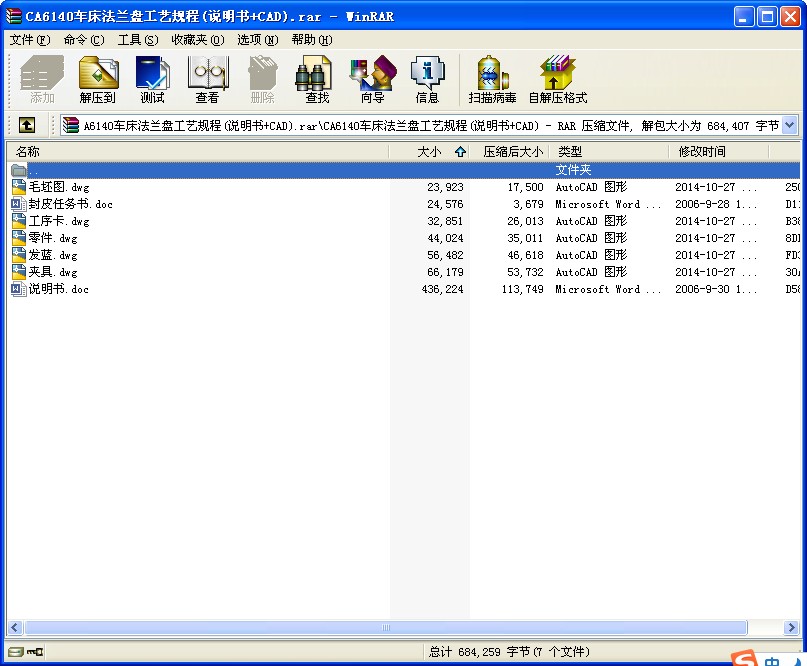Click the 测试 (Test) toolbar icon
The height and width of the screenshot is (666, 807).
coord(152,79)
